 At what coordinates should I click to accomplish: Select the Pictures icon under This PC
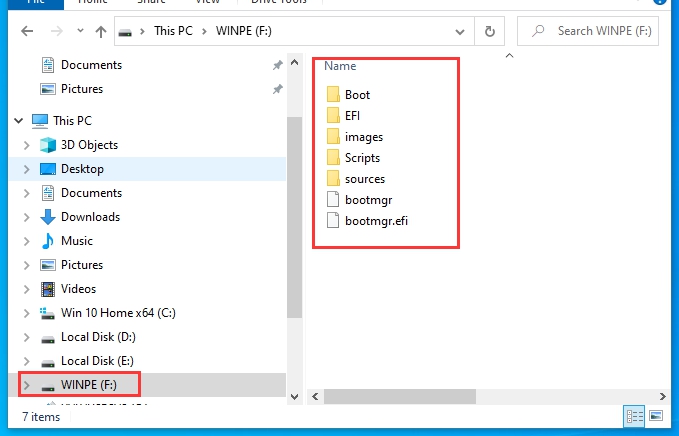click(48, 265)
